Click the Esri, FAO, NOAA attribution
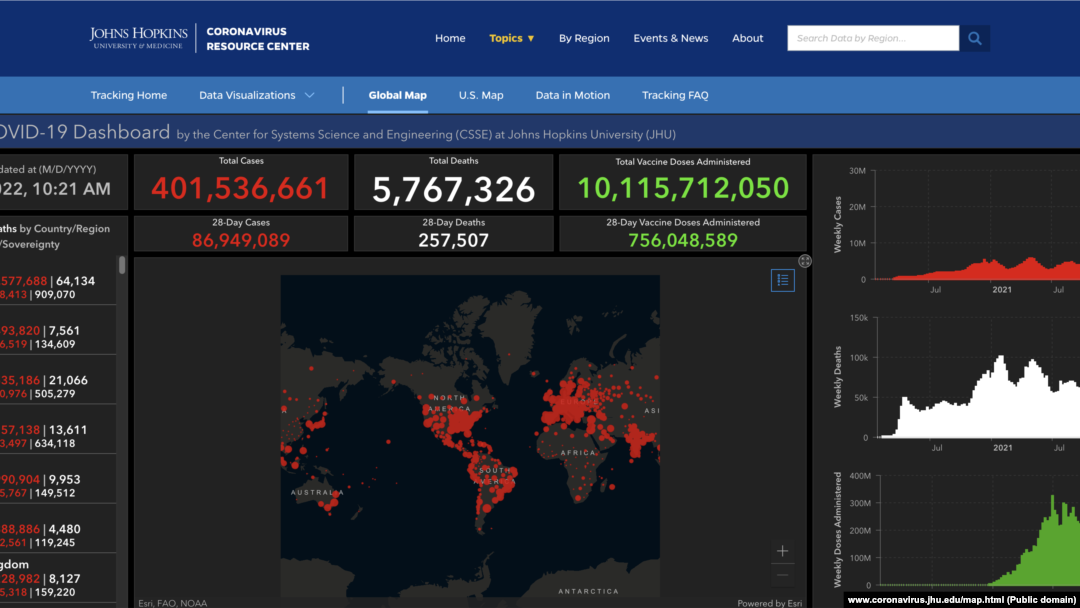This screenshot has width=1080, height=608. coord(173,603)
